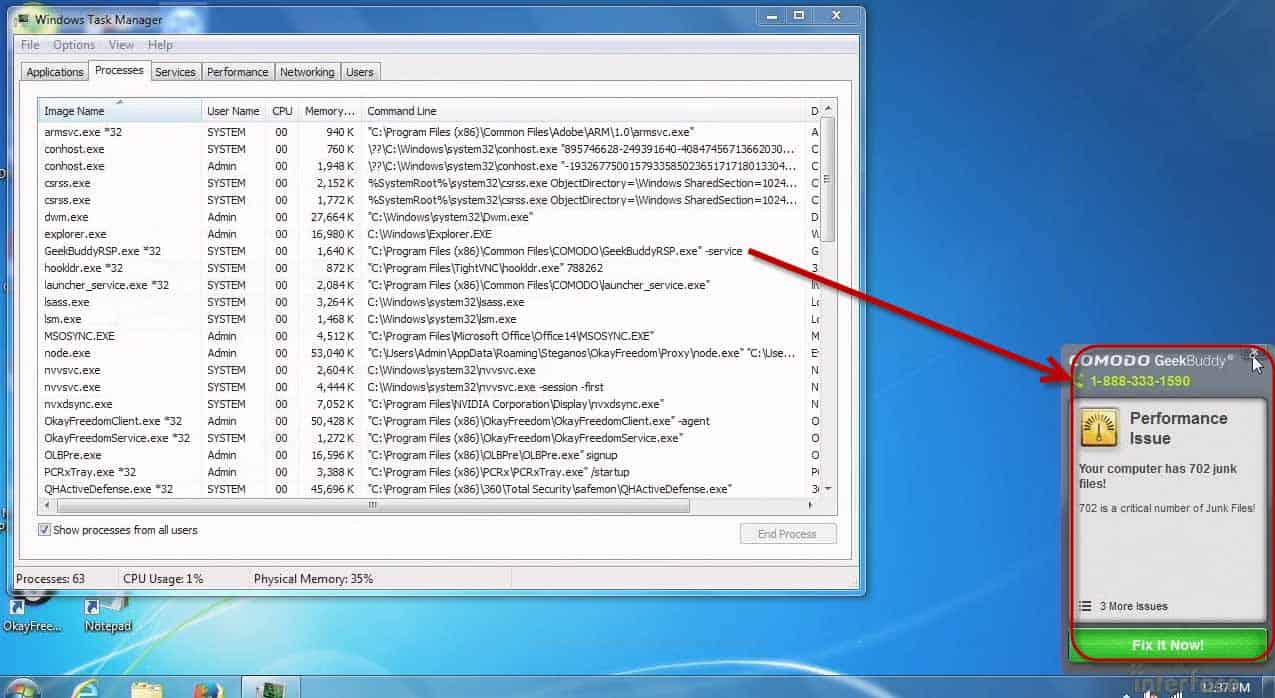The width and height of the screenshot is (1275, 698).
Task: Select the nvxdsync.exe process
Action: coord(429,404)
